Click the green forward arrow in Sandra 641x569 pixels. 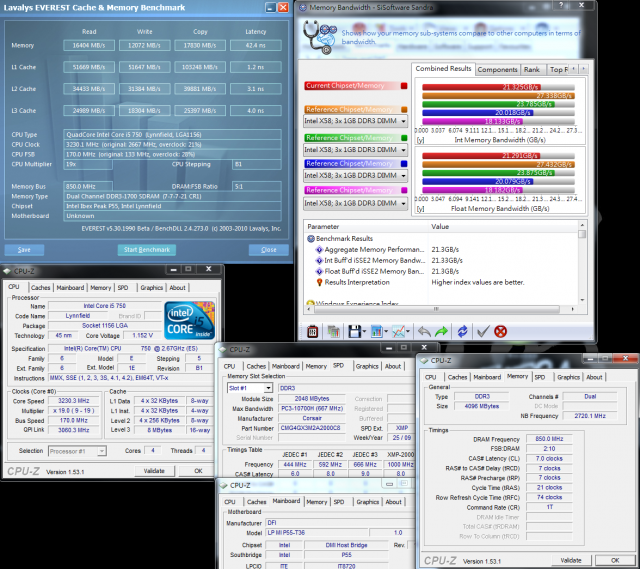(442, 331)
